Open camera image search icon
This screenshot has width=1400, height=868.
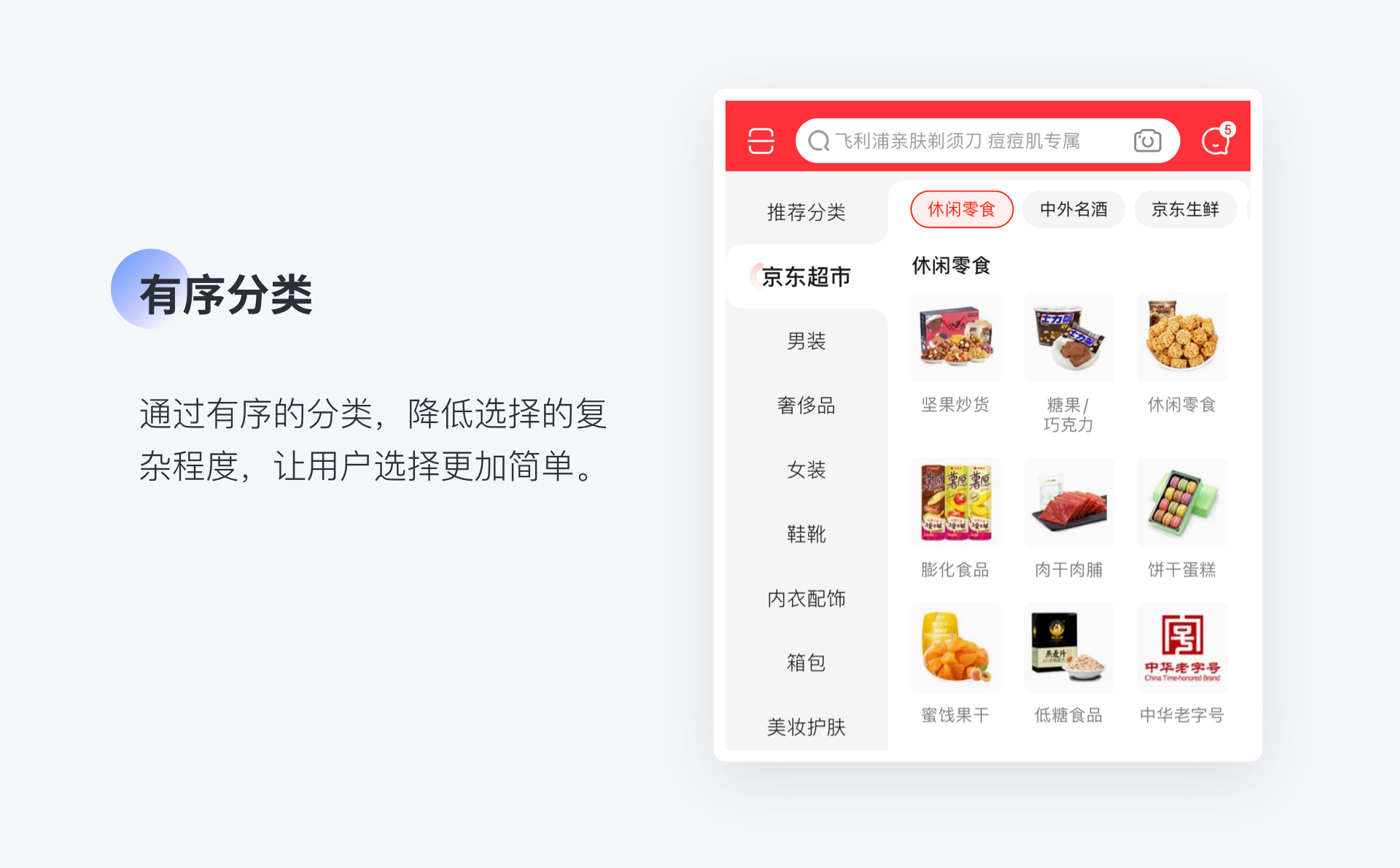coord(1147,141)
